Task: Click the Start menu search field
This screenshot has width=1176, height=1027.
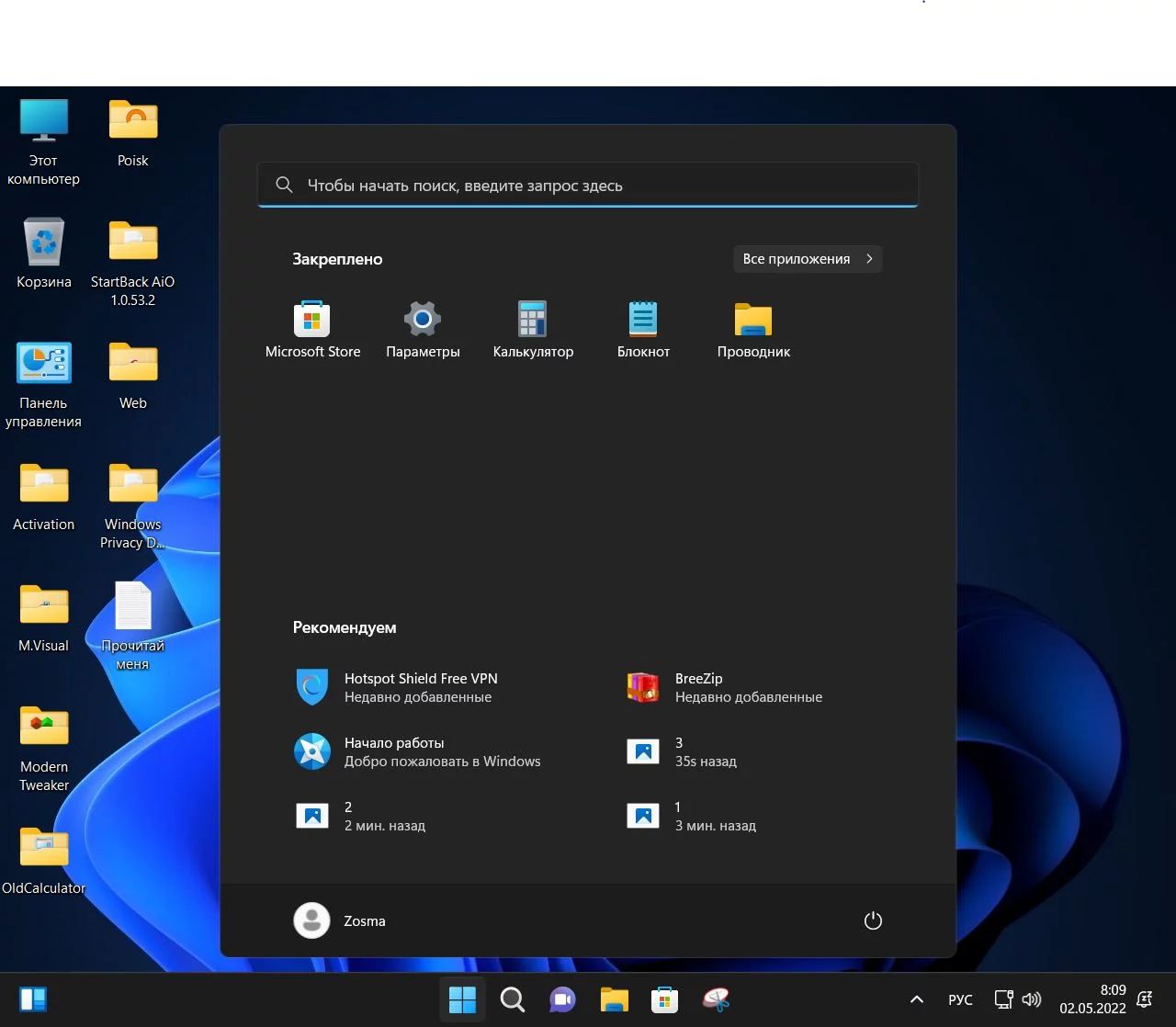Action: (x=588, y=186)
